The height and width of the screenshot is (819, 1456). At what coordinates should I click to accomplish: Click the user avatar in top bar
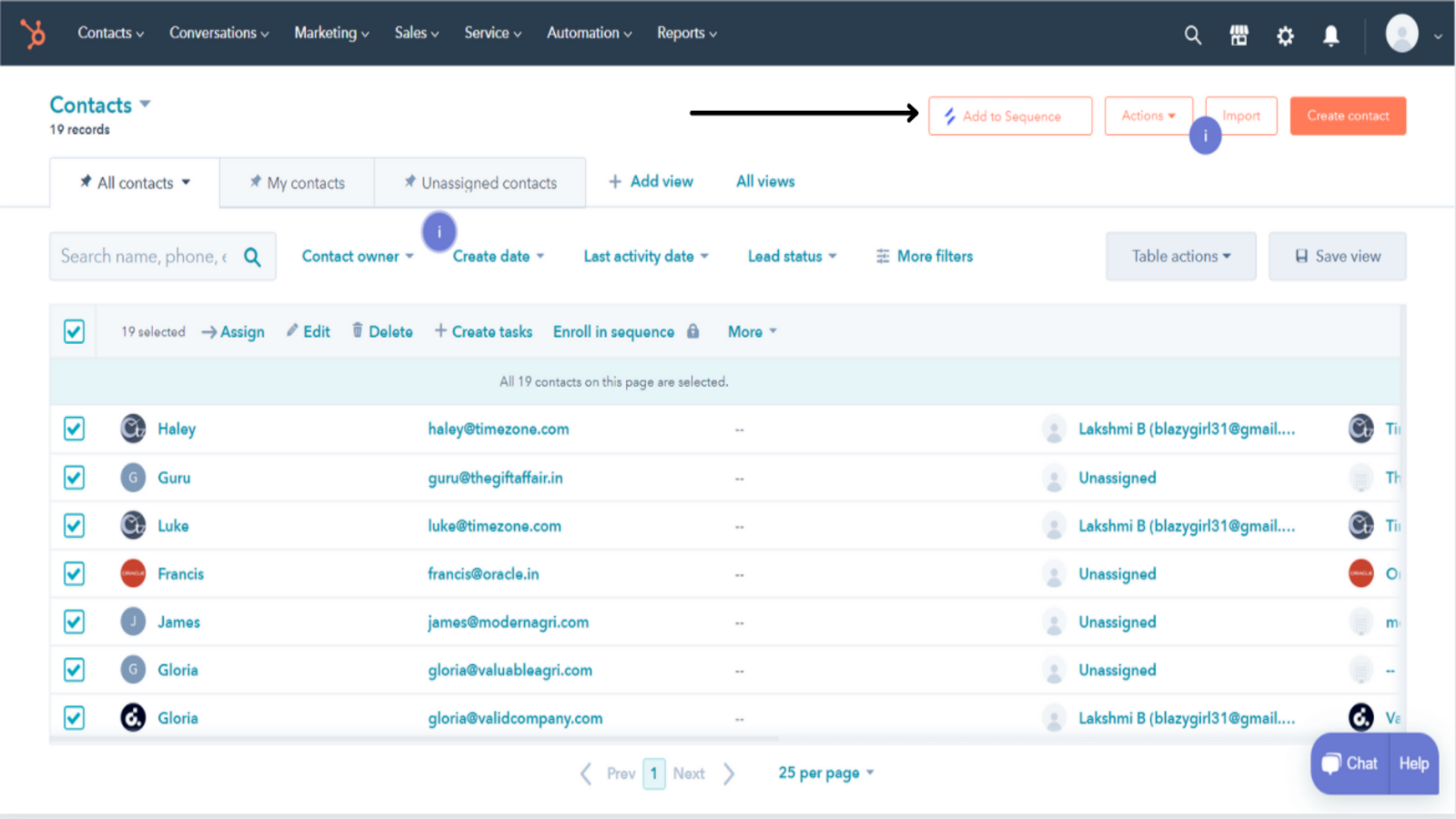click(x=1401, y=35)
